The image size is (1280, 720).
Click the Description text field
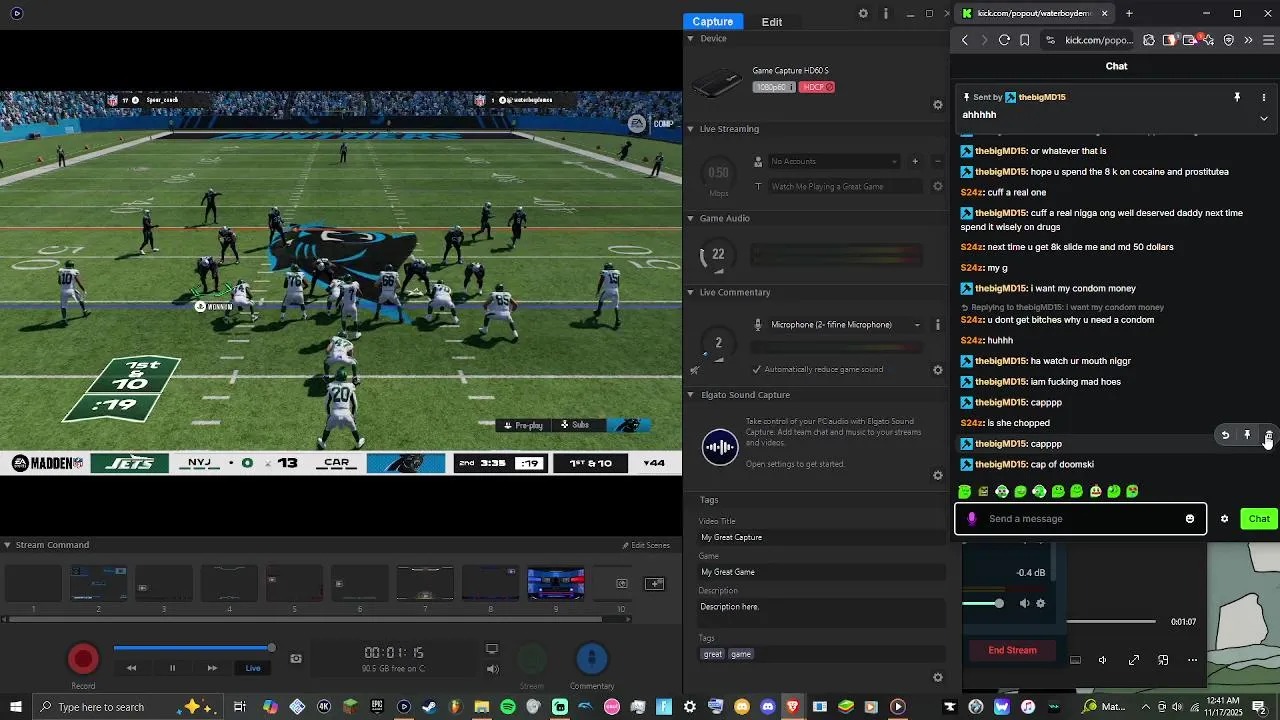(822, 613)
